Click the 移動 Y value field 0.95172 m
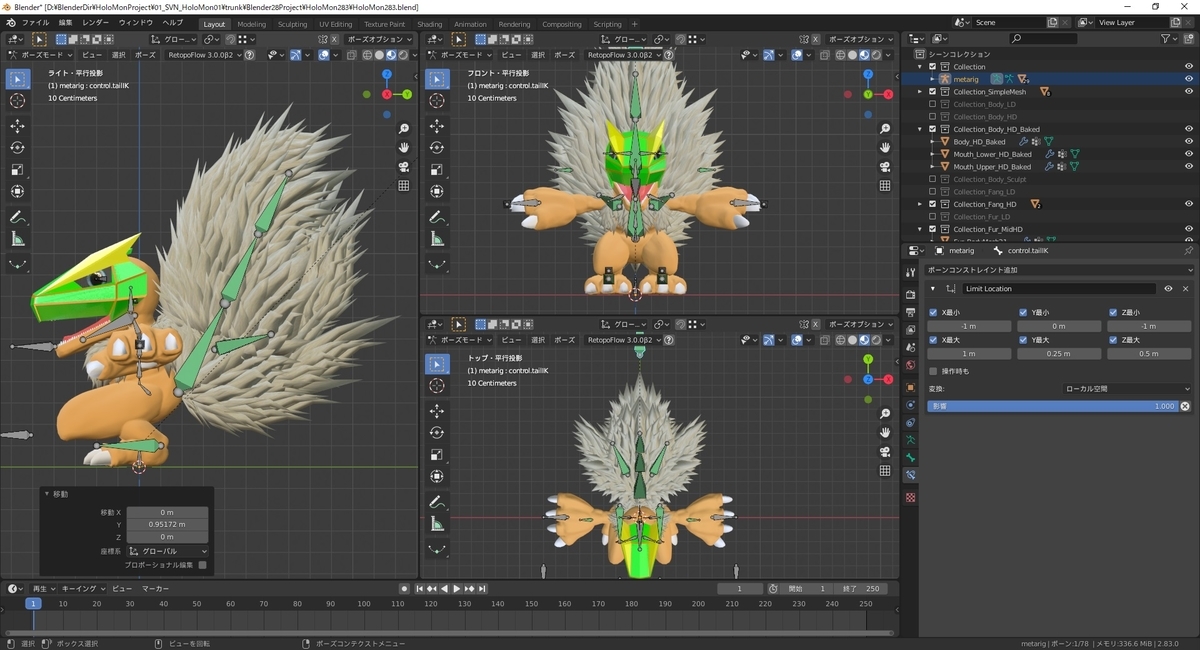This screenshot has width=1200, height=650. click(168, 524)
